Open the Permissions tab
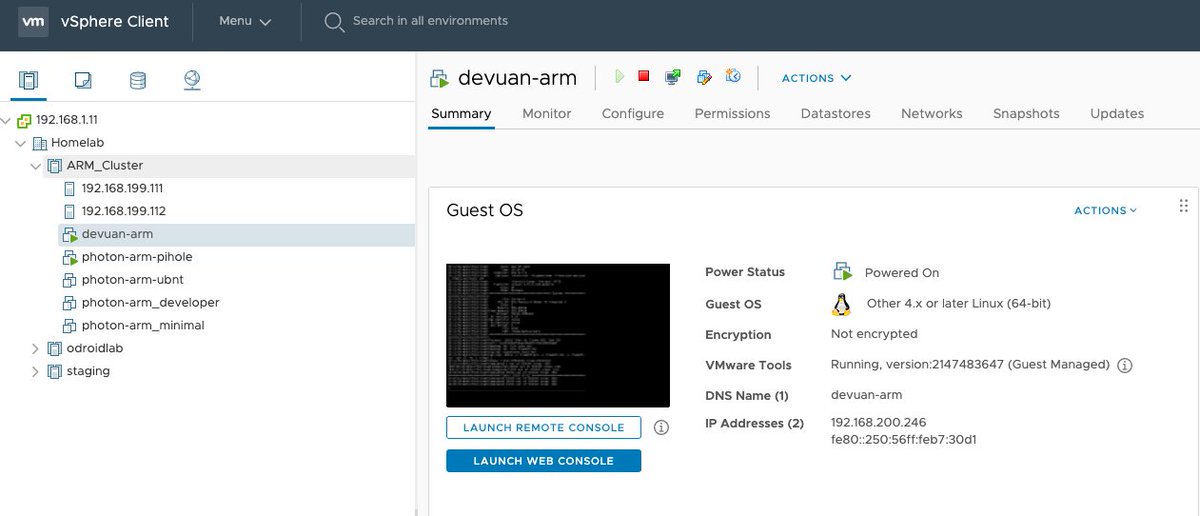The height and width of the screenshot is (516, 1200). coord(733,113)
